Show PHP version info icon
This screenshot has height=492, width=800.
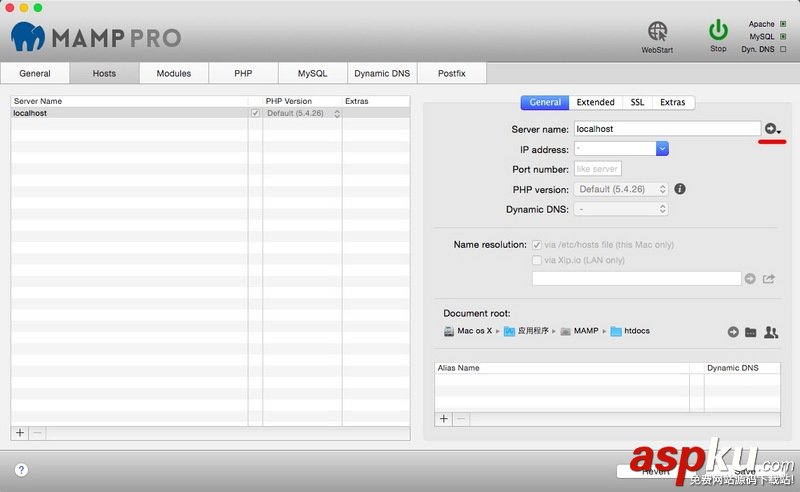click(680, 189)
